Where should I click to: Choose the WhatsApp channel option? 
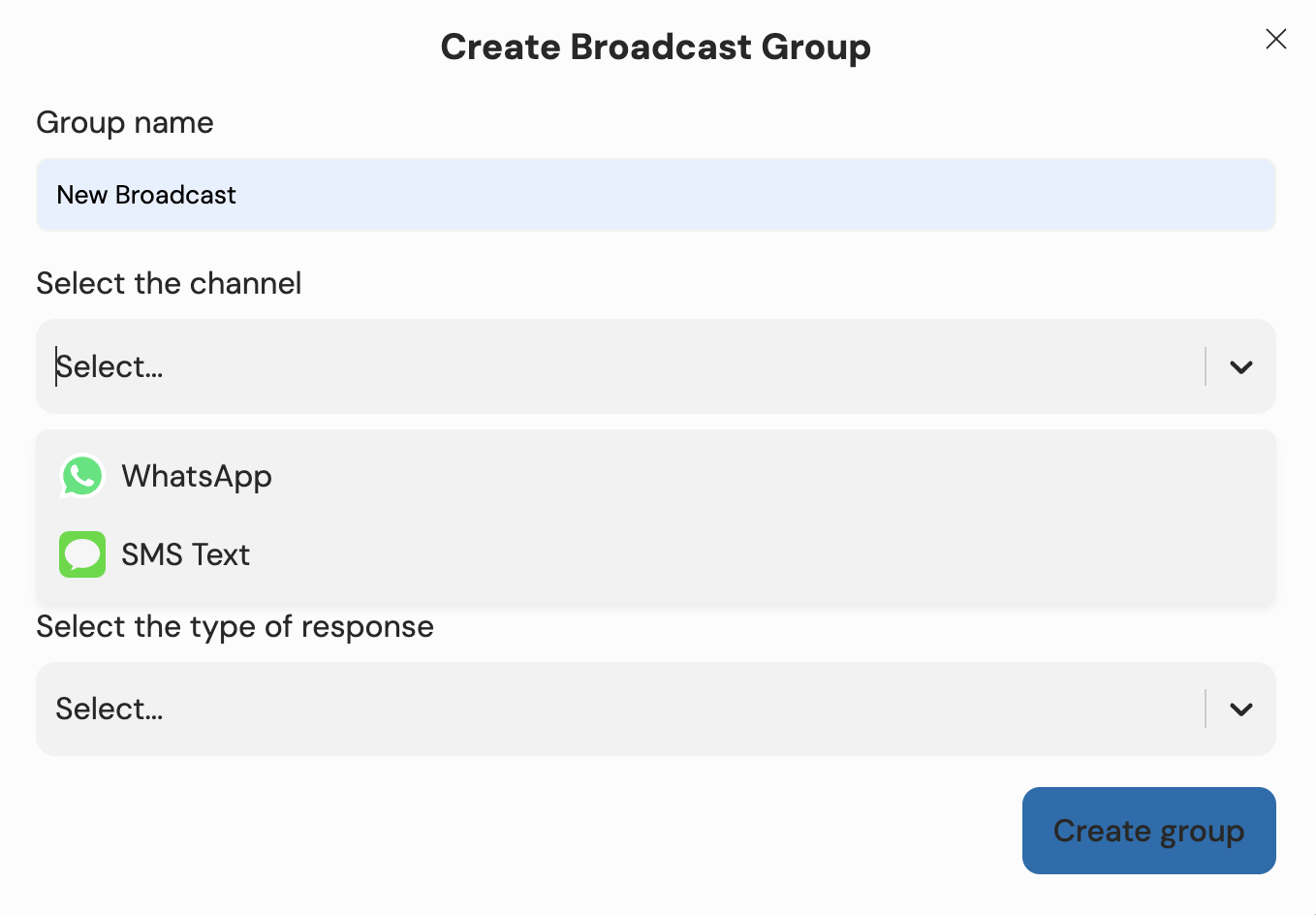(x=656, y=476)
